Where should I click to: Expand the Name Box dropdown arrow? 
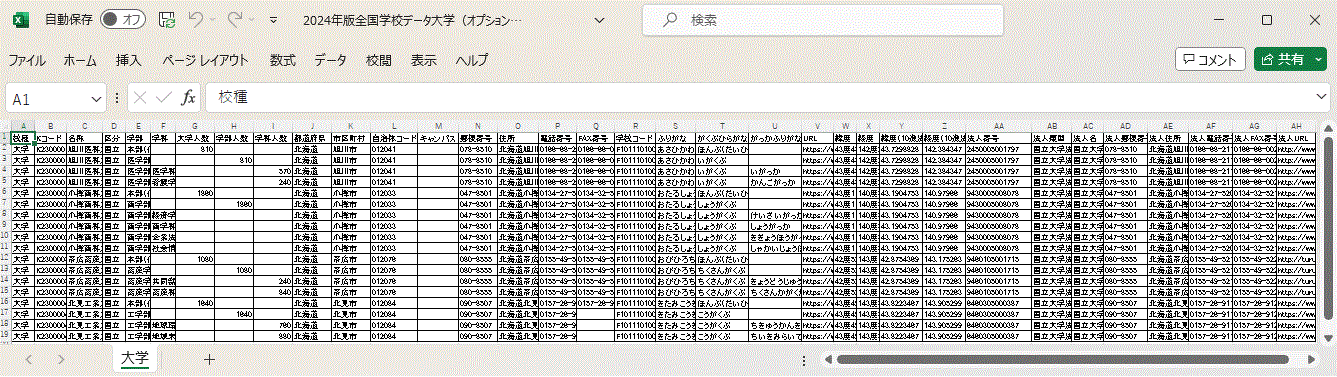click(x=96, y=98)
